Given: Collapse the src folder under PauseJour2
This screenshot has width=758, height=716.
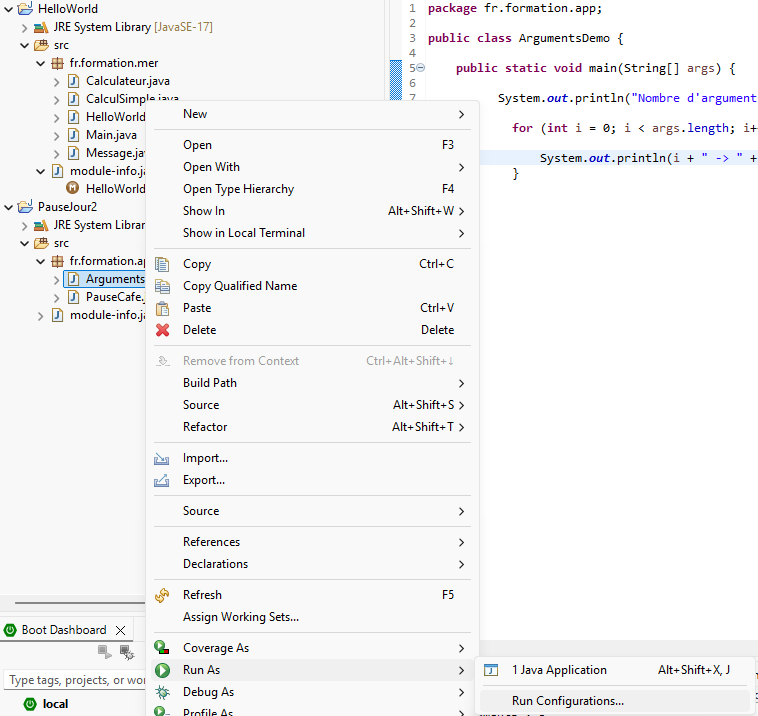Looking at the screenshot, I should click(24, 243).
